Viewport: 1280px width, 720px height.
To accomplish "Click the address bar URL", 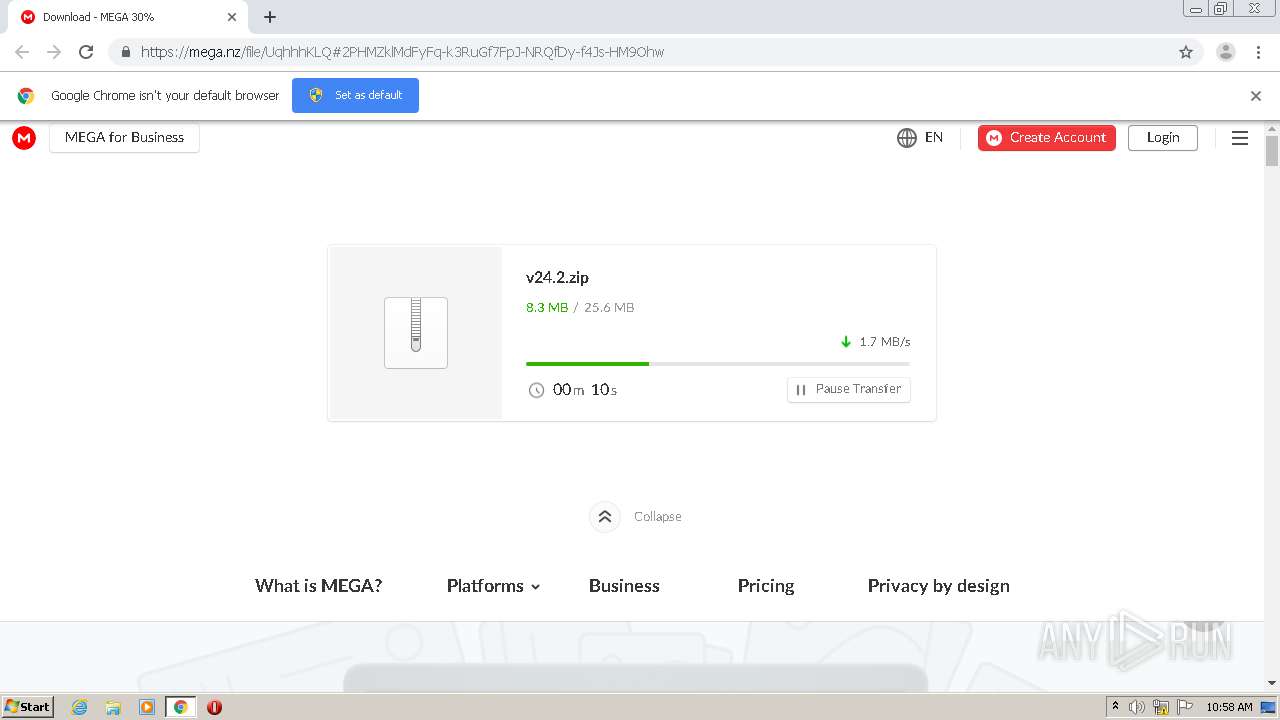I will (402, 52).
